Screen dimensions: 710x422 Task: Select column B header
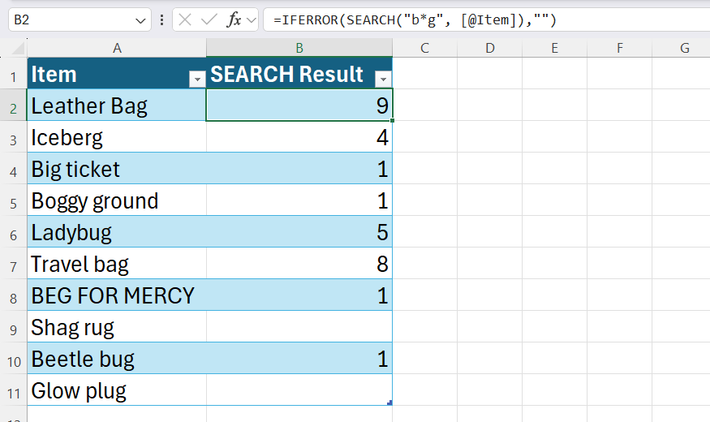299,48
